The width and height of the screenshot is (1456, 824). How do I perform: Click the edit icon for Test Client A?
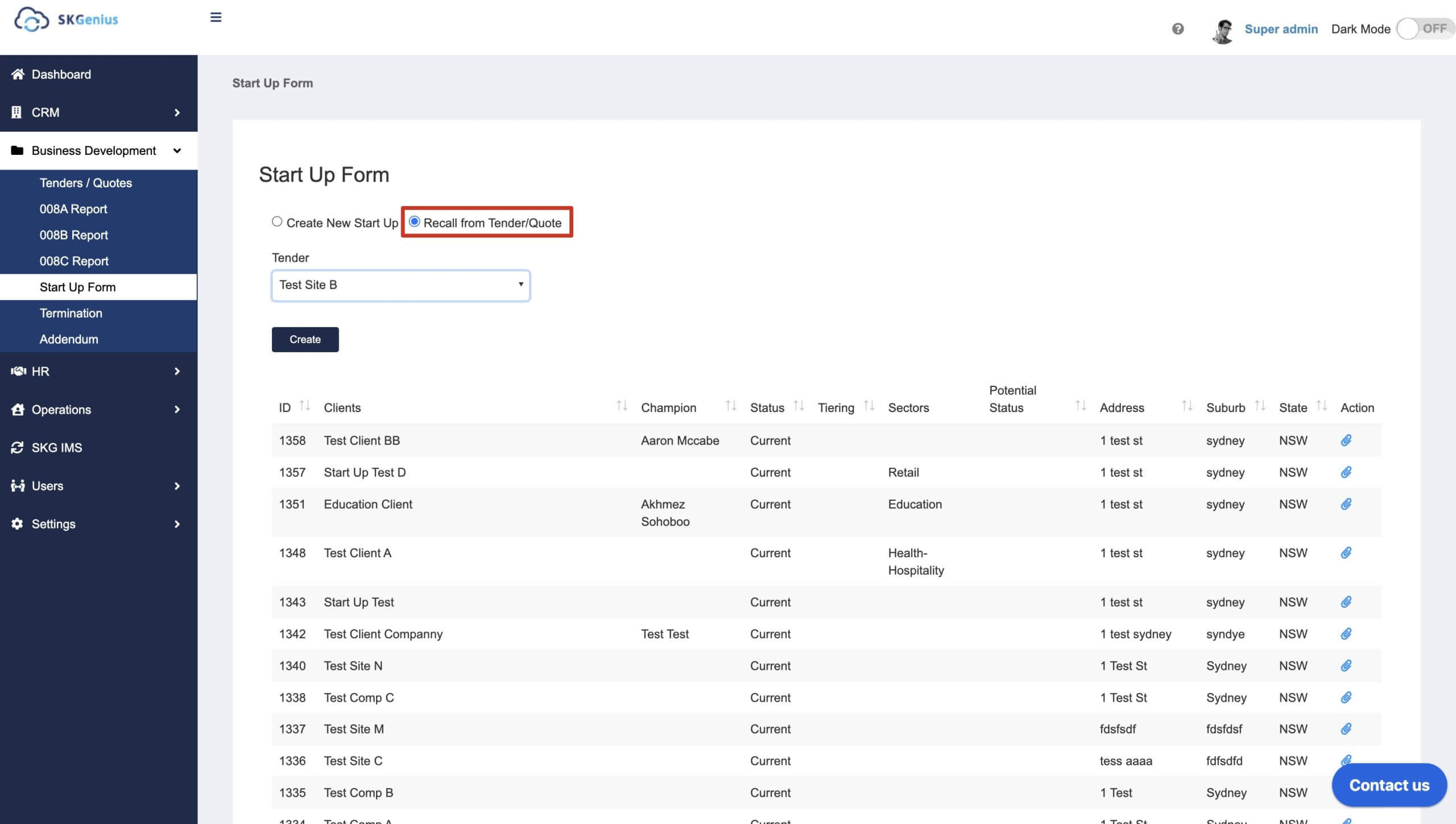coord(1346,553)
